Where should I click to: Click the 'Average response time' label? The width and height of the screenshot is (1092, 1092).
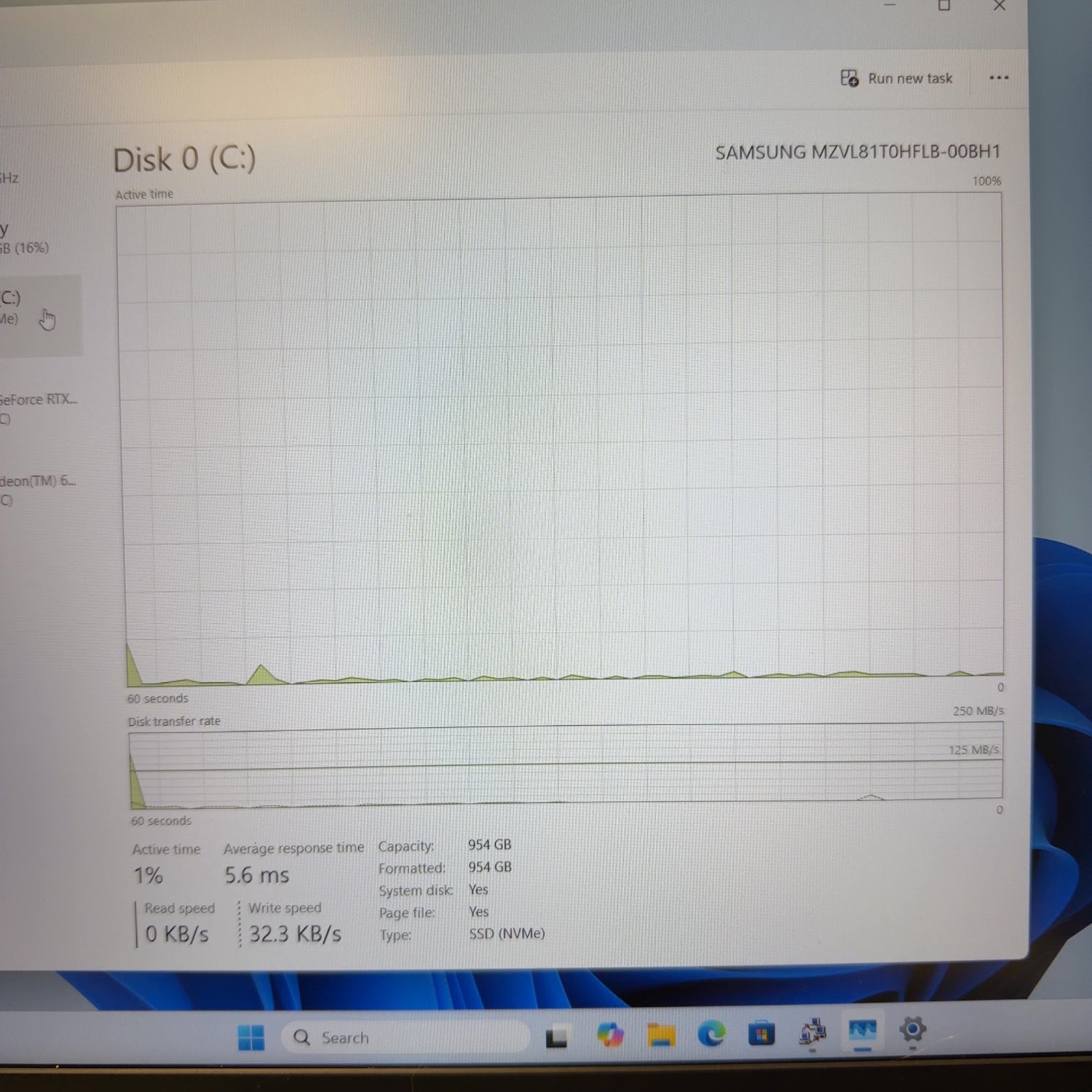[x=293, y=848]
